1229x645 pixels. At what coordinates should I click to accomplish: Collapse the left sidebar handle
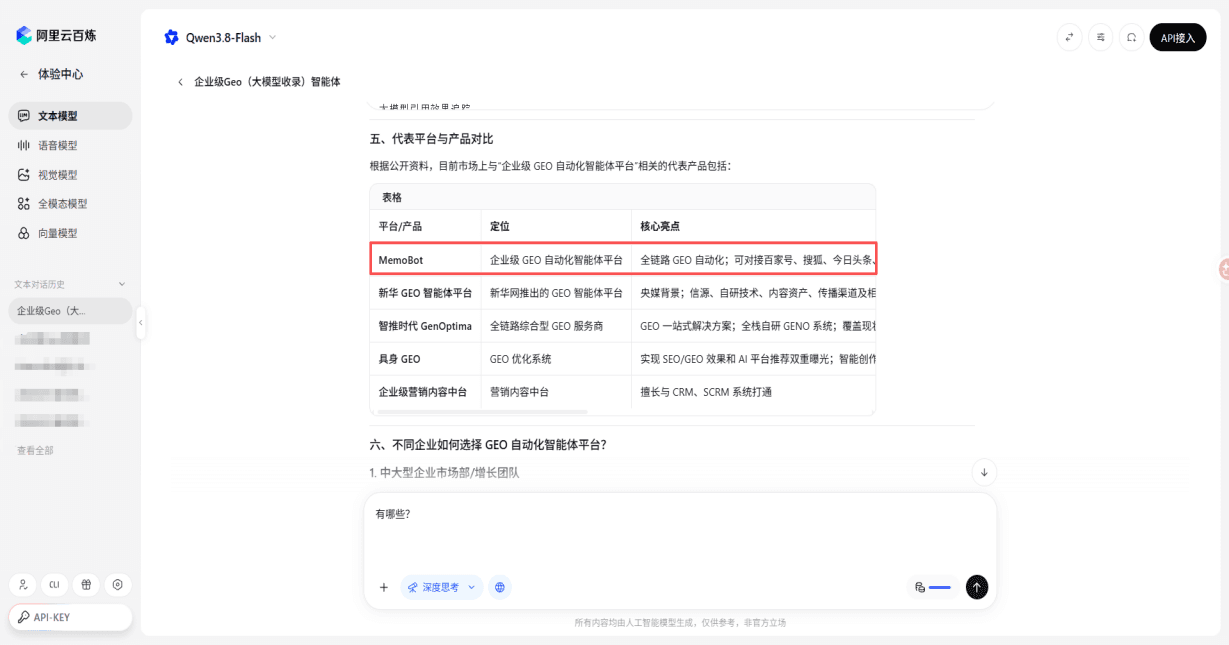click(141, 322)
